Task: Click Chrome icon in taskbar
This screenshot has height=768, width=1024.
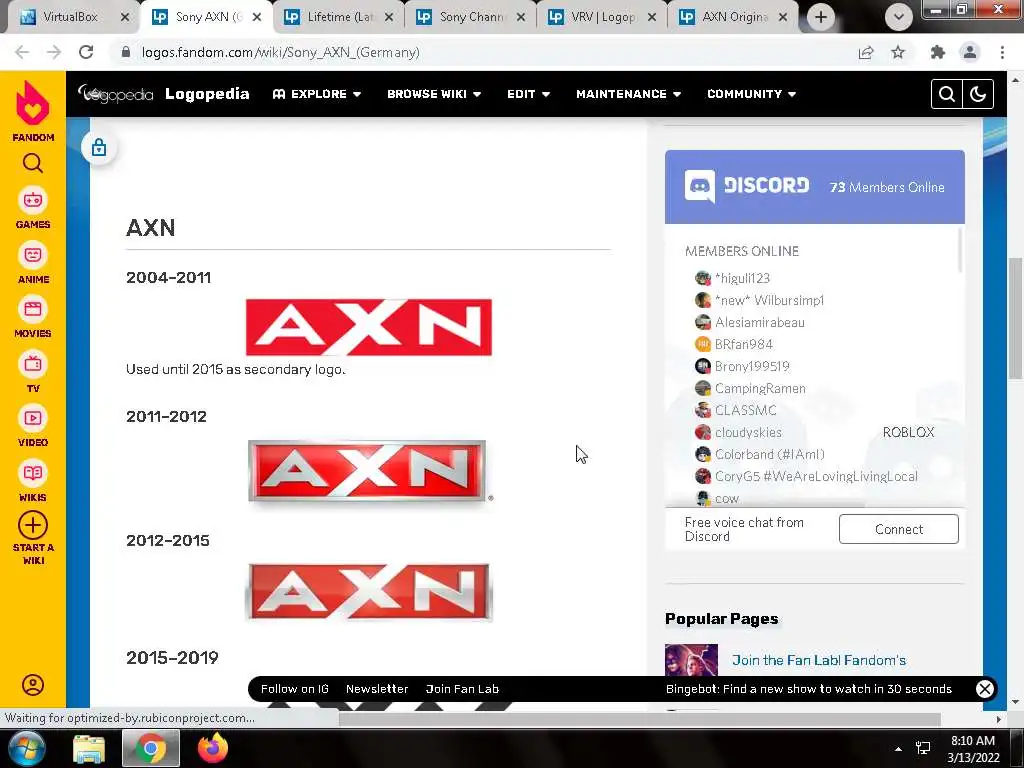Action: click(x=151, y=748)
